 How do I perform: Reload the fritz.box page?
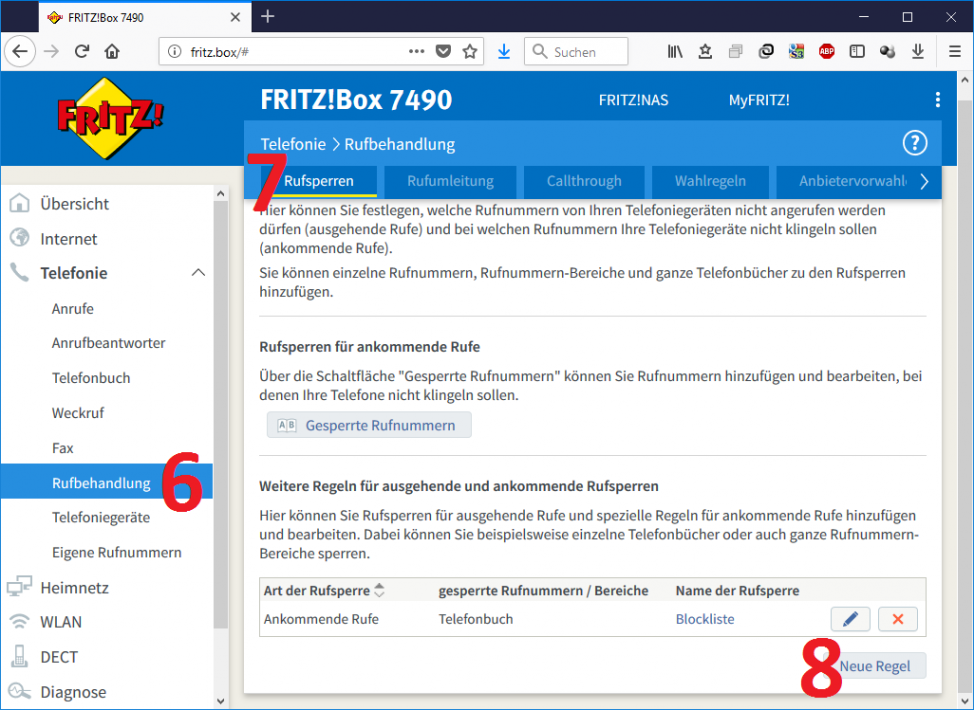click(x=82, y=51)
